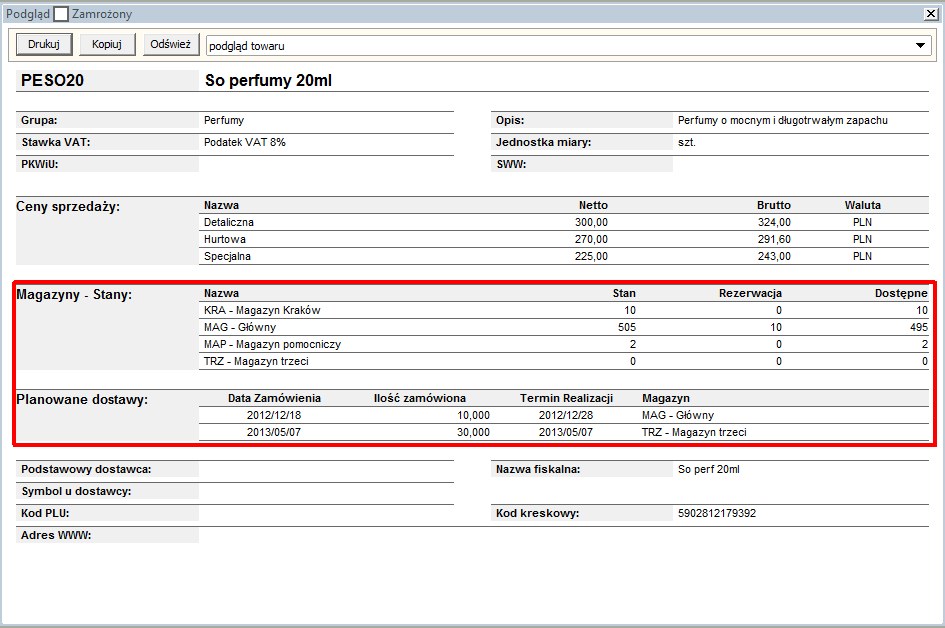Click the Opis text about długotrwałym zapachu
The height and width of the screenshot is (628, 945).
coord(782,120)
